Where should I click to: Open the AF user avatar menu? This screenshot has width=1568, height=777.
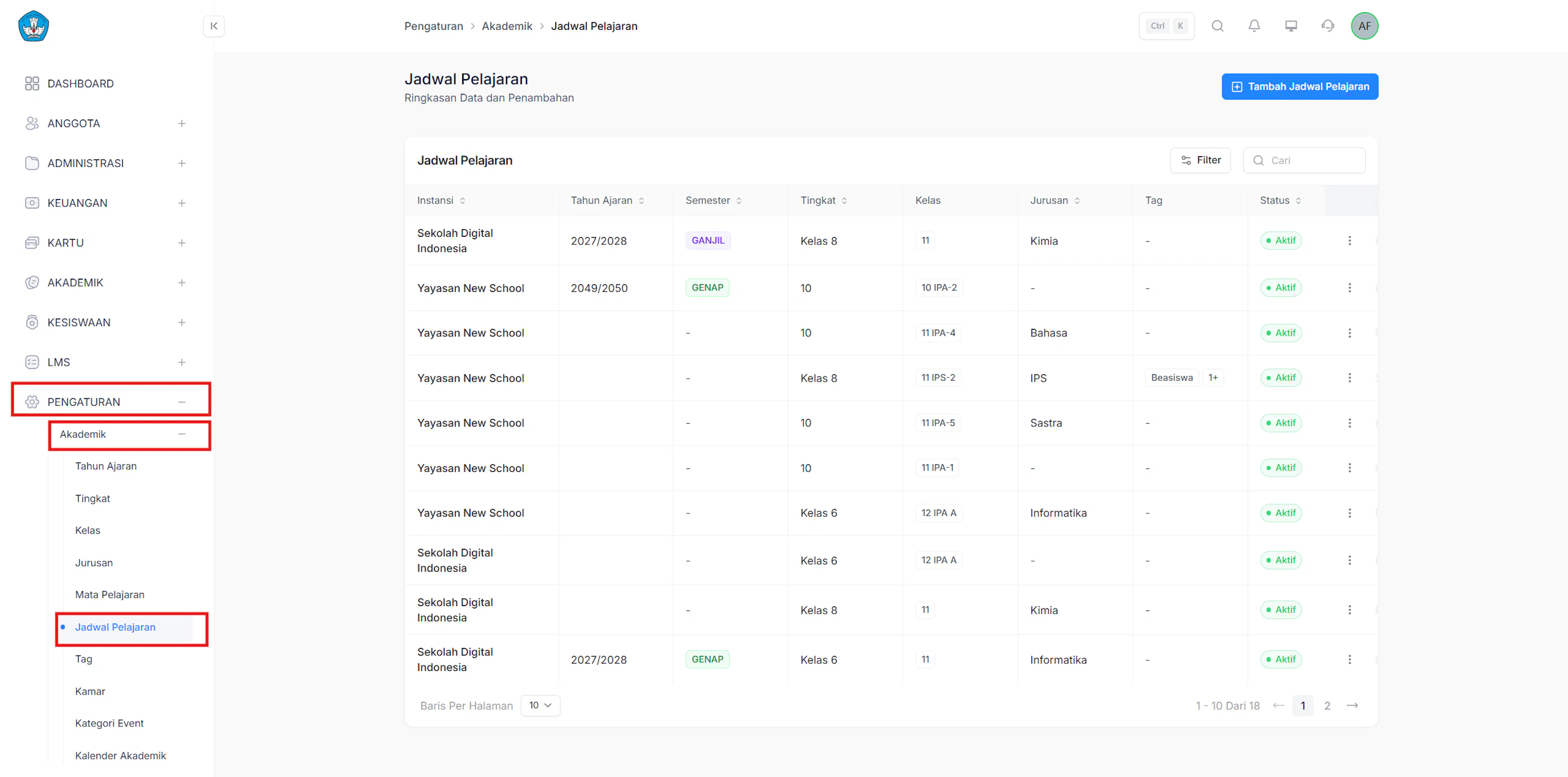click(x=1364, y=26)
